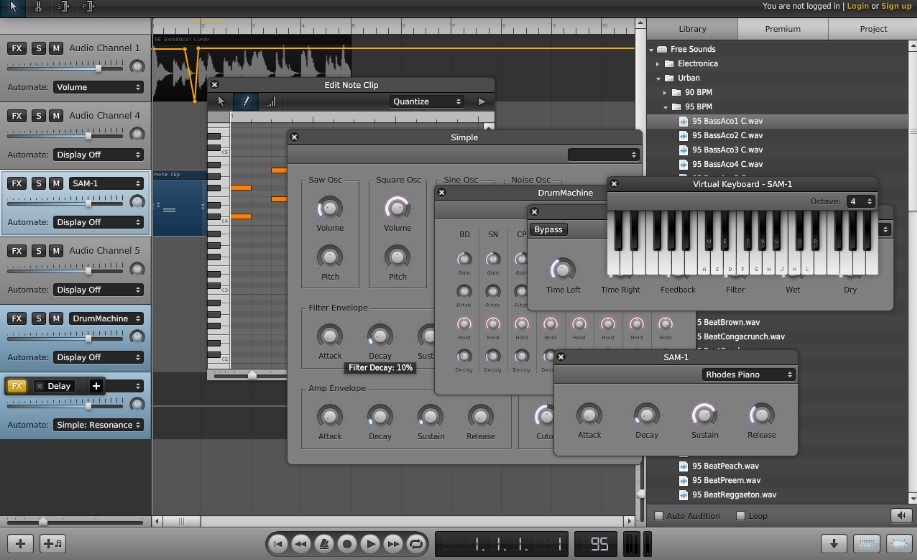The height and width of the screenshot is (560, 917).
Task: Enable the Loop checkbox in library
Action: (741, 516)
